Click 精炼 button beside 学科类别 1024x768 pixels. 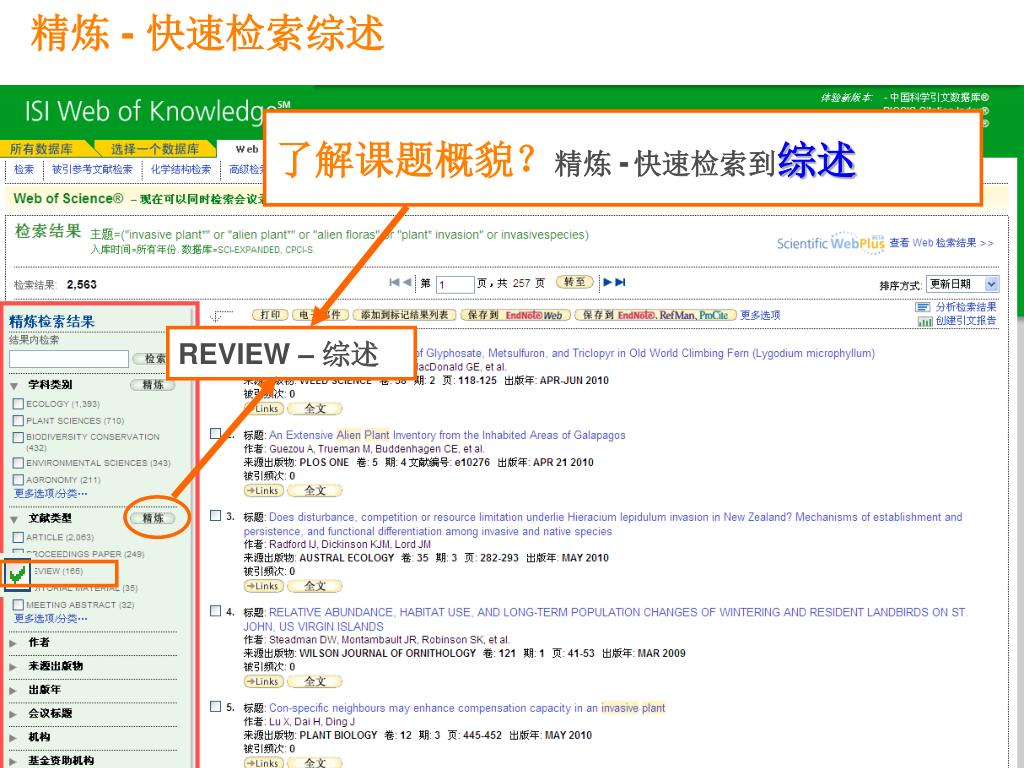coord(153,385)
